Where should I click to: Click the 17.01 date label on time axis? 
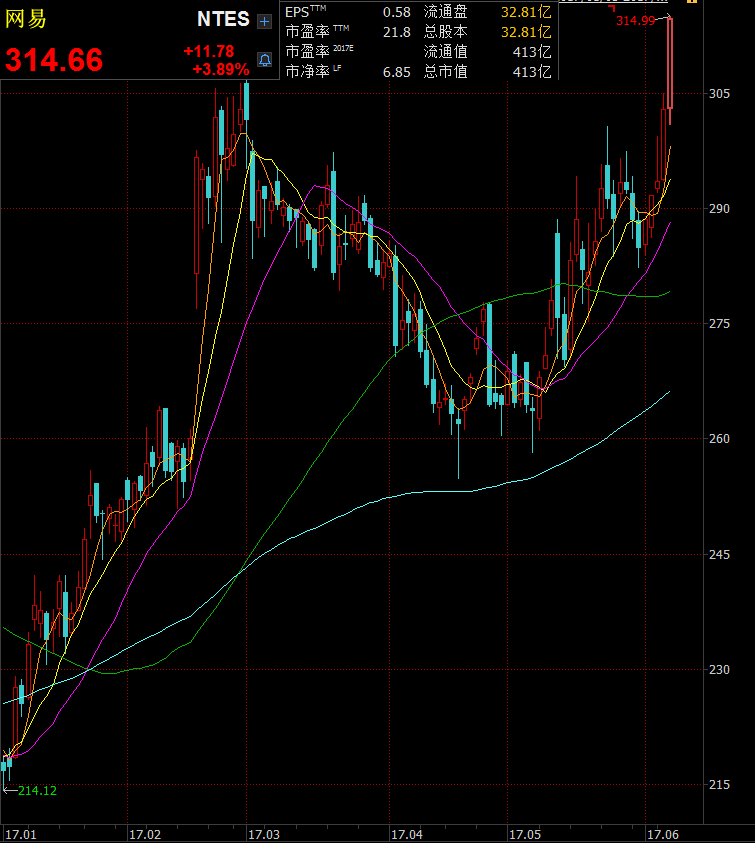(x=20, y=833)
